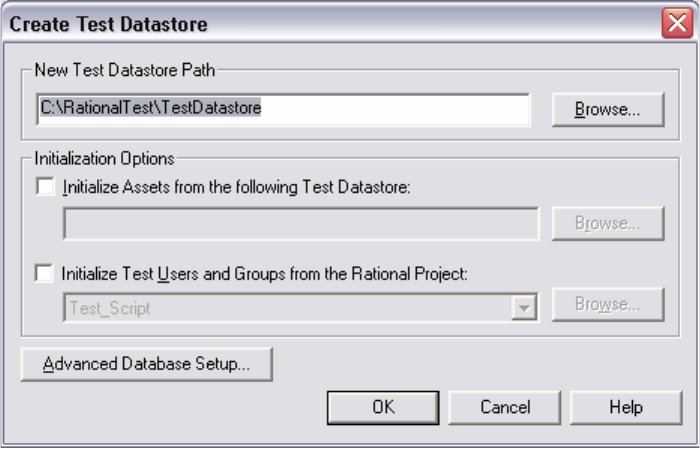Click the 'Initialize Test Users and Groups' label text
Image resolution: width=700 pixels, height=449 pixels.
pyautogui.click(x=264, y=274)
